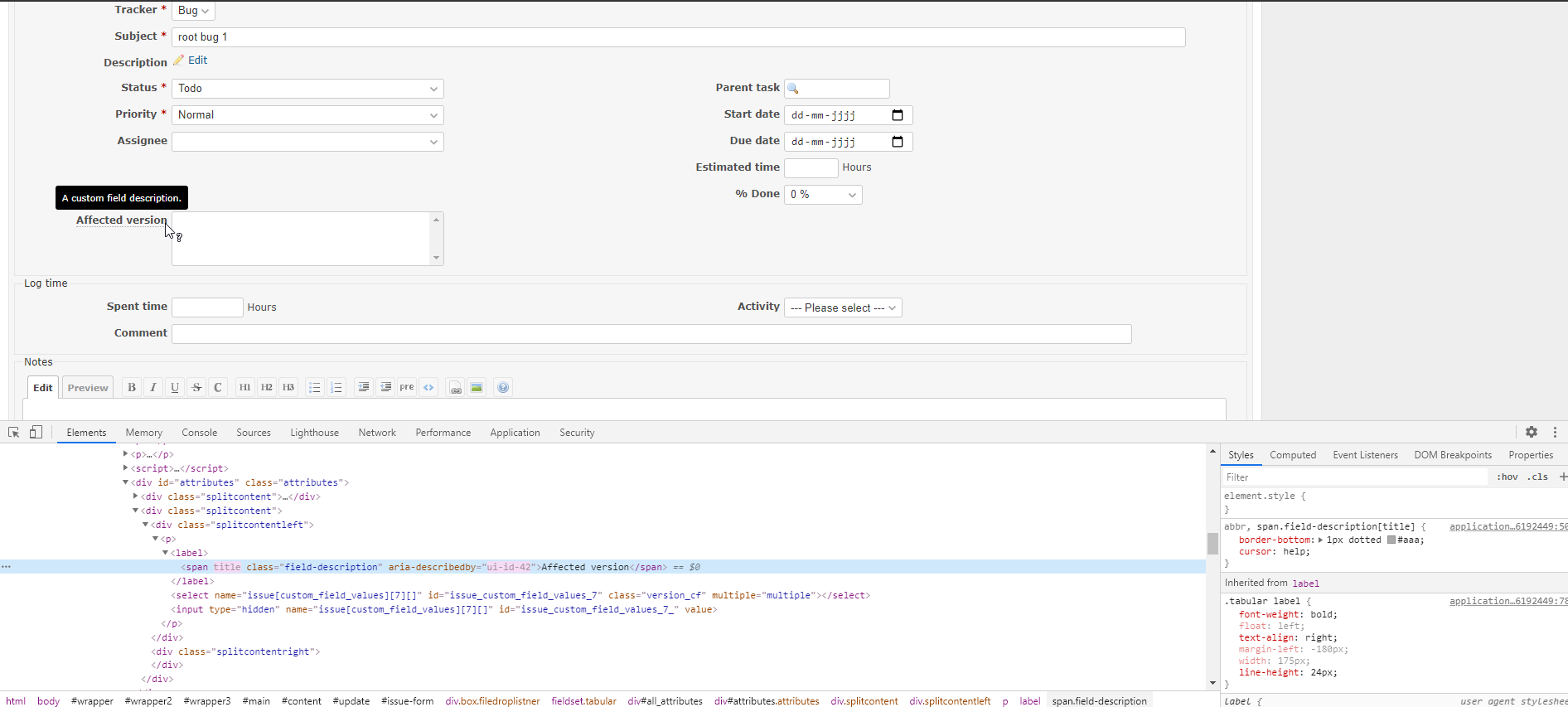Toggle DevTools device toolbar

[36, 432]
